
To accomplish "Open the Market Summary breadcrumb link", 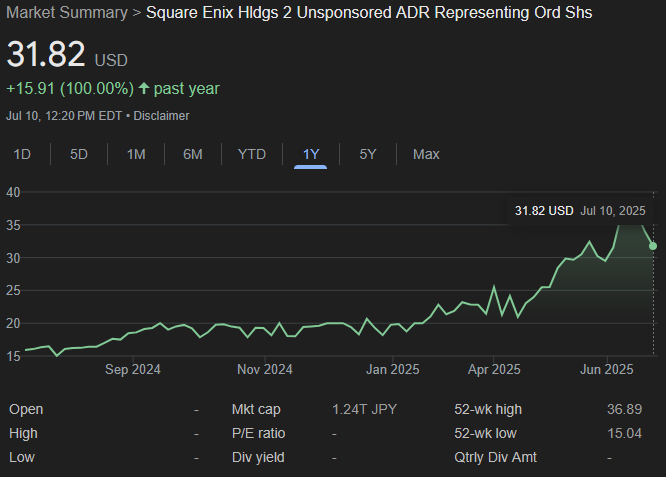I will click(67, 13).
